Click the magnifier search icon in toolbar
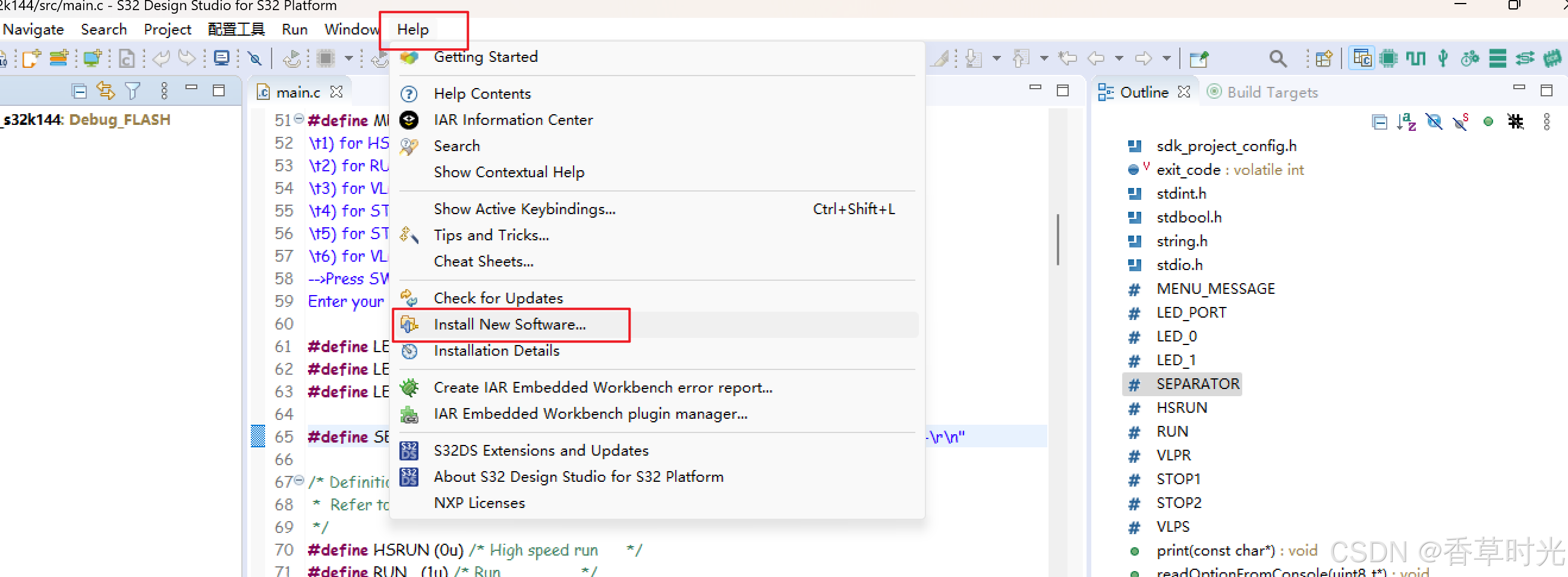The height and width of the screenshot is (577, 1568). point(1278,58)
